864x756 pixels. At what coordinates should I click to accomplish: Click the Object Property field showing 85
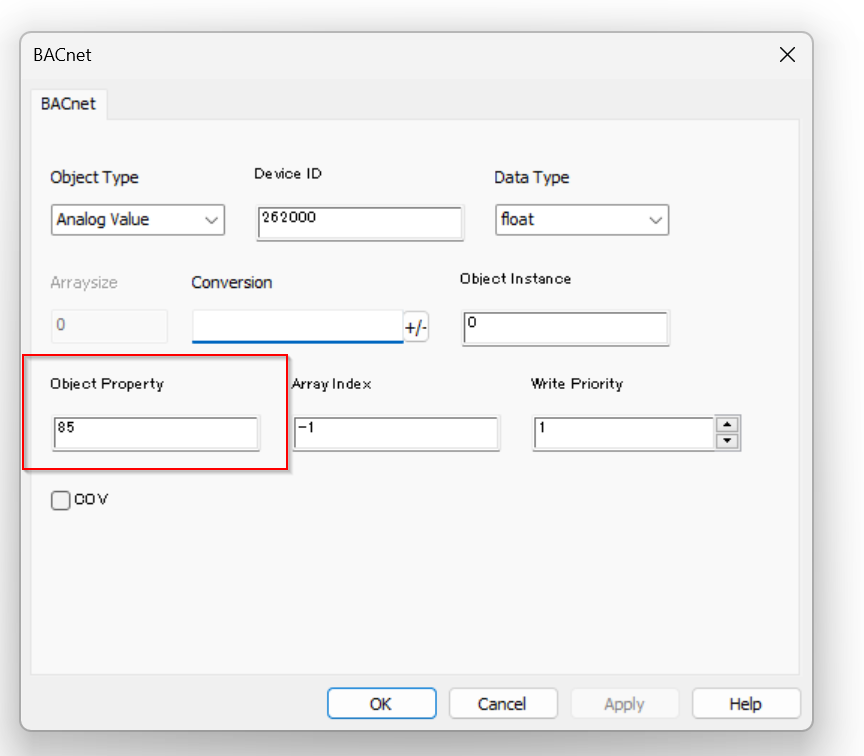pyautogui.click(x=156, y=433)
